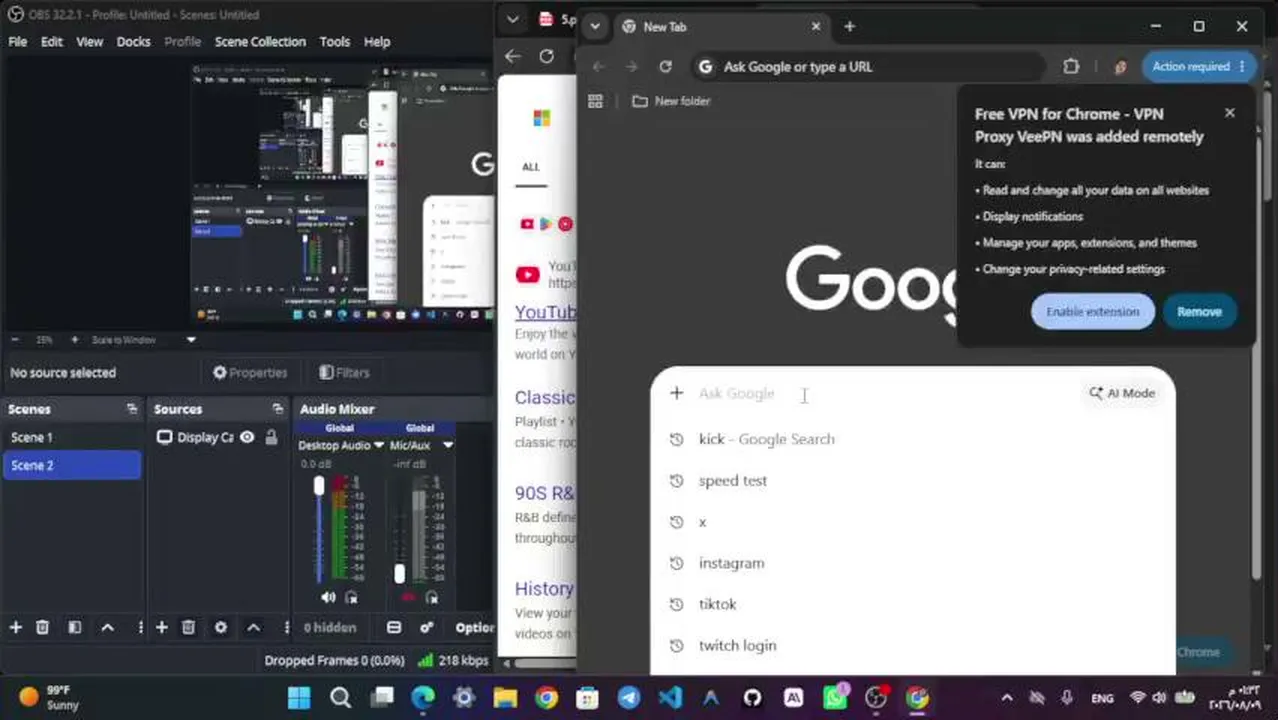This screenshot has height=720, width=1278.
Task: Move scene up with arrow in Scenes toolbar
Action: click(x=107, y=627)
